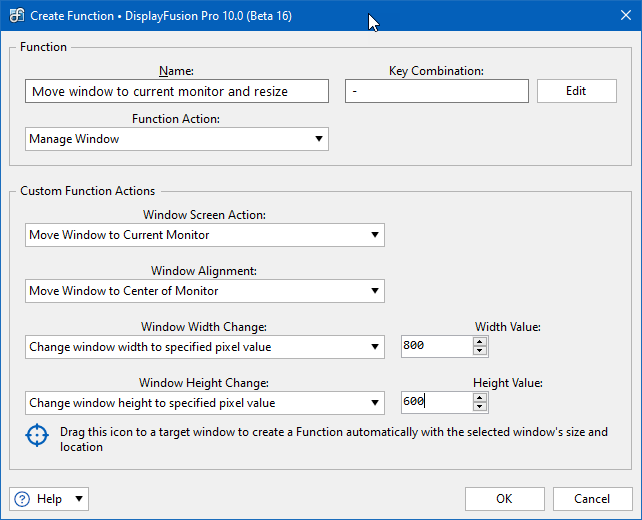Close the Create Function dialog
Image resolution: width=642 pixels, height=520 pixels.
click(x=626, y=16)
